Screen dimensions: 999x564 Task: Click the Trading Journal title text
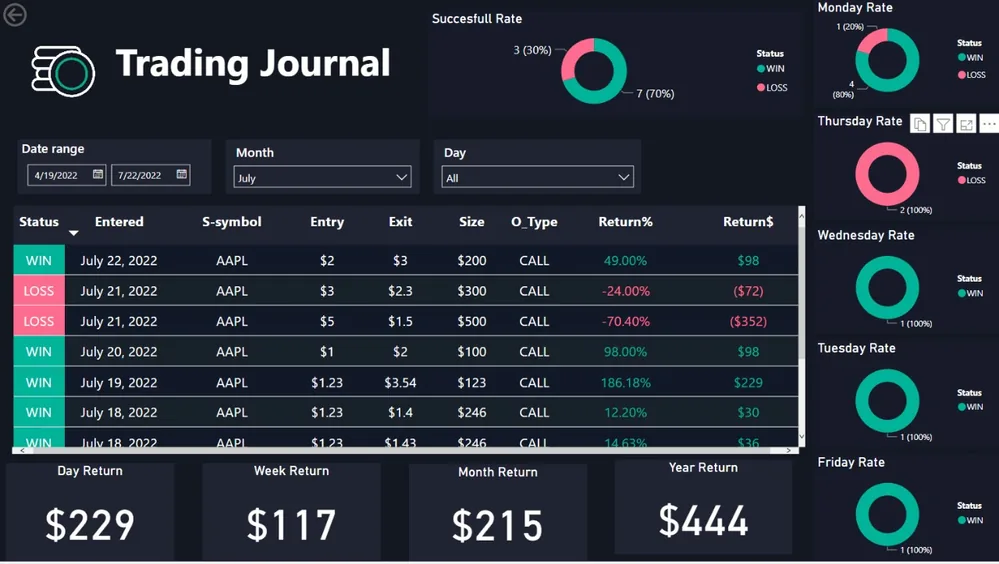pyautogui.click(x=253, y=63)
